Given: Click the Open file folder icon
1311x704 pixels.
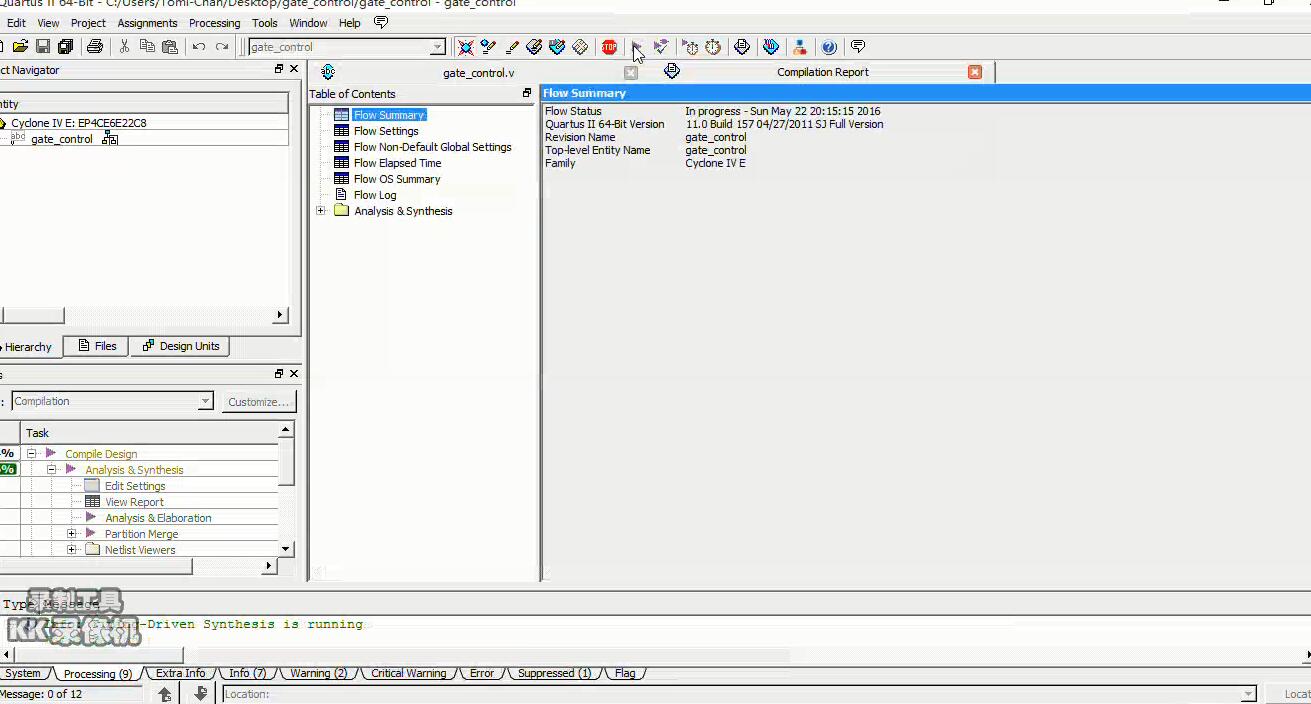Looking at the screenshot, I should pos(20,47).
